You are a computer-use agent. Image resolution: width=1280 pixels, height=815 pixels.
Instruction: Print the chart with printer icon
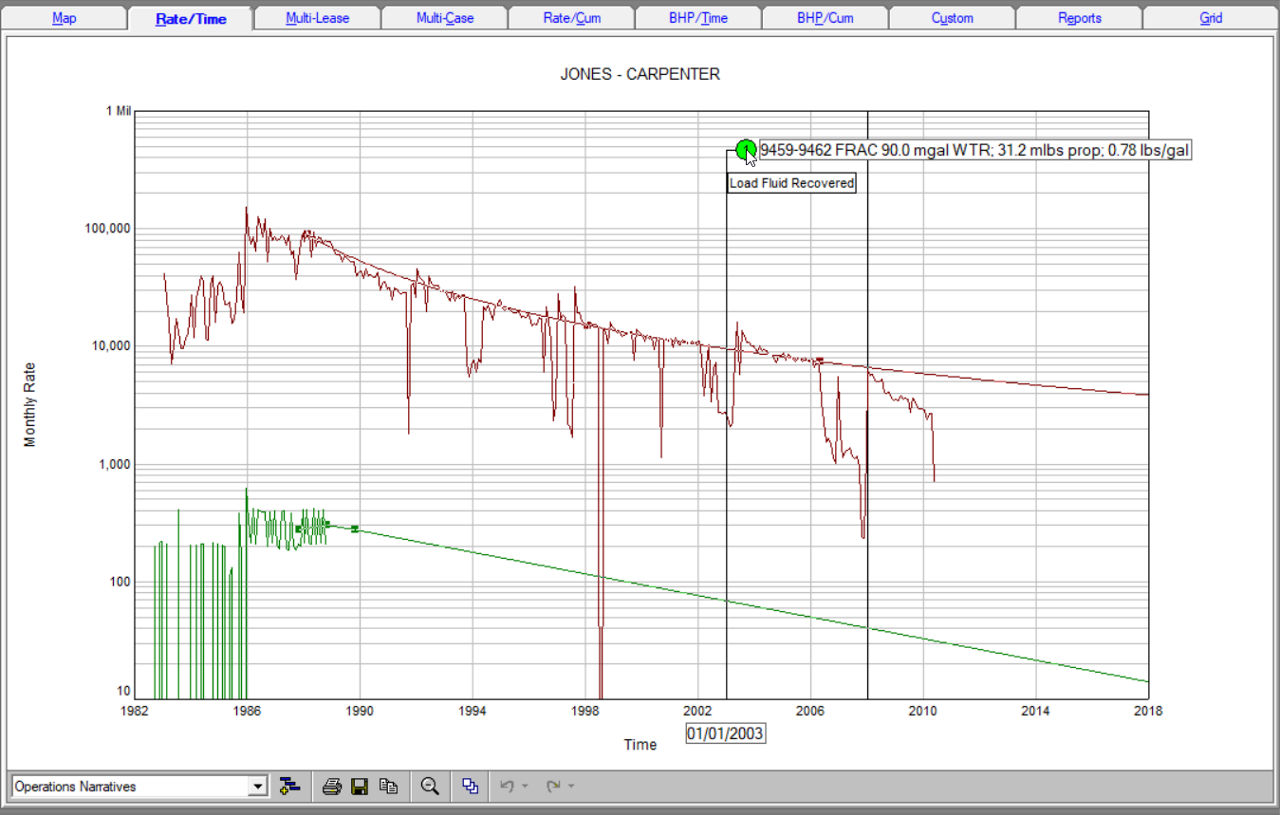332,786
